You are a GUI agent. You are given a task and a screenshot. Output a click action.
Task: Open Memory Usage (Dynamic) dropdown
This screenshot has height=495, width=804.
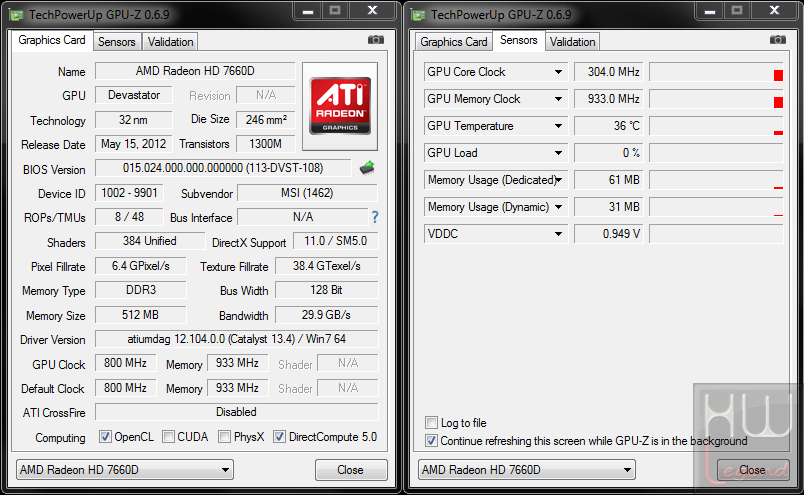(558, 207)
